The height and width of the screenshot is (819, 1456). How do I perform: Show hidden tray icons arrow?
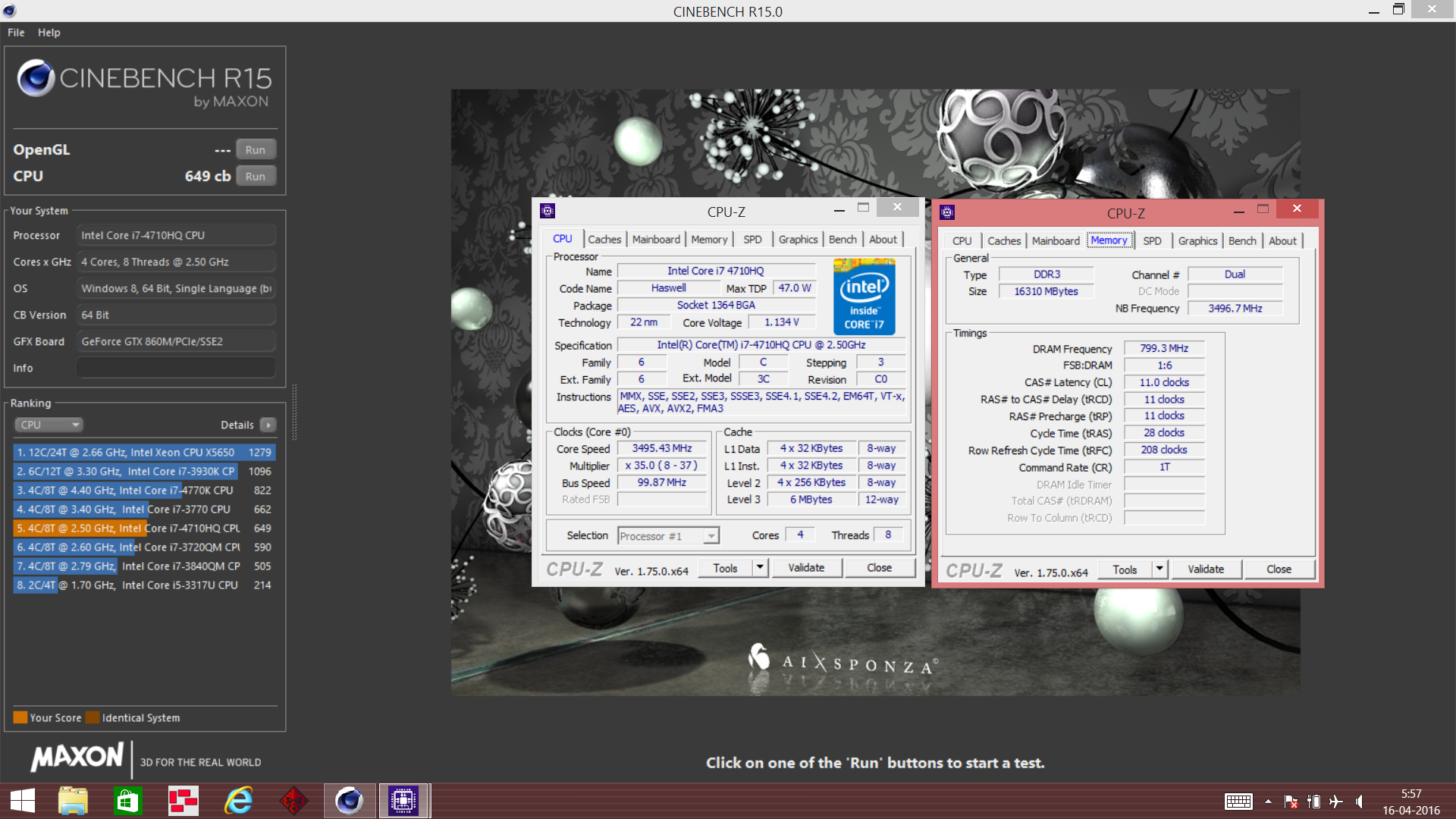pos(1268,802)
